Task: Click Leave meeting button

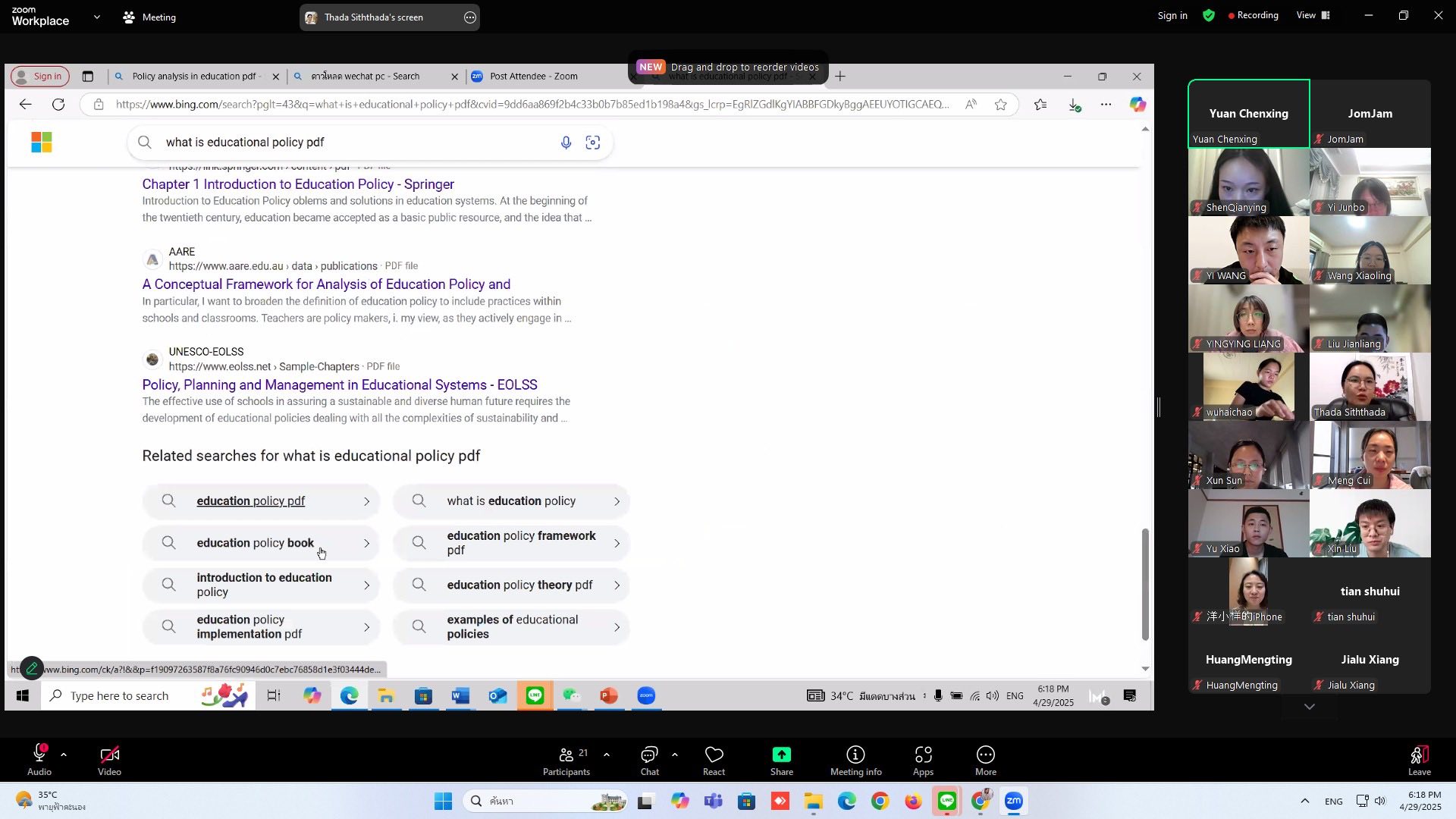Action: [x=1419, y=760]
